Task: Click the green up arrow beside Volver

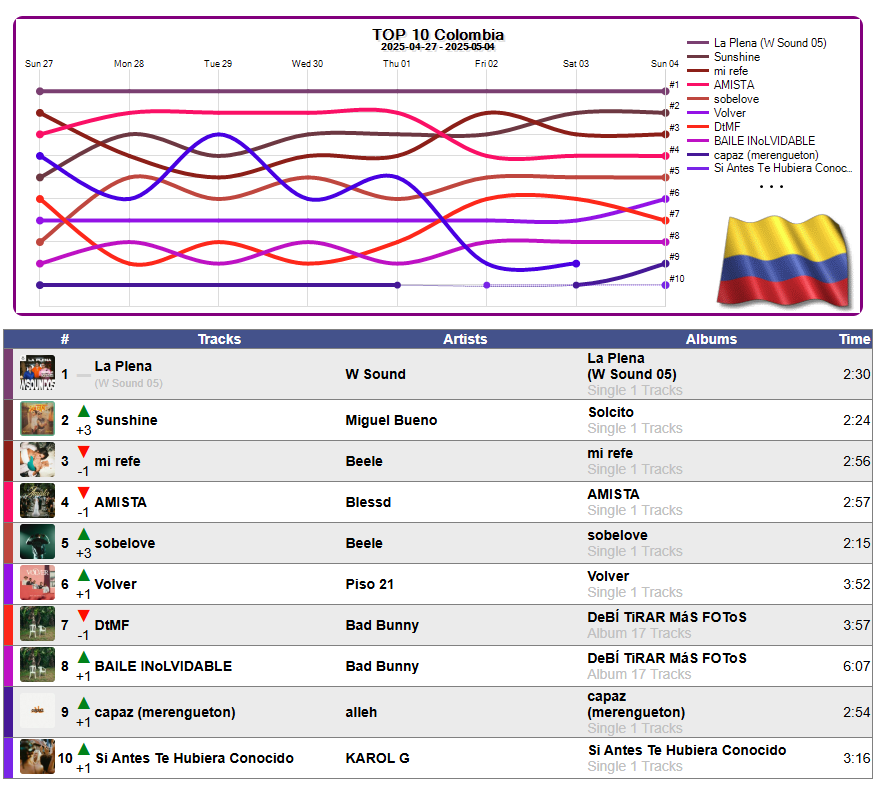Action: [x=84, y=575]
